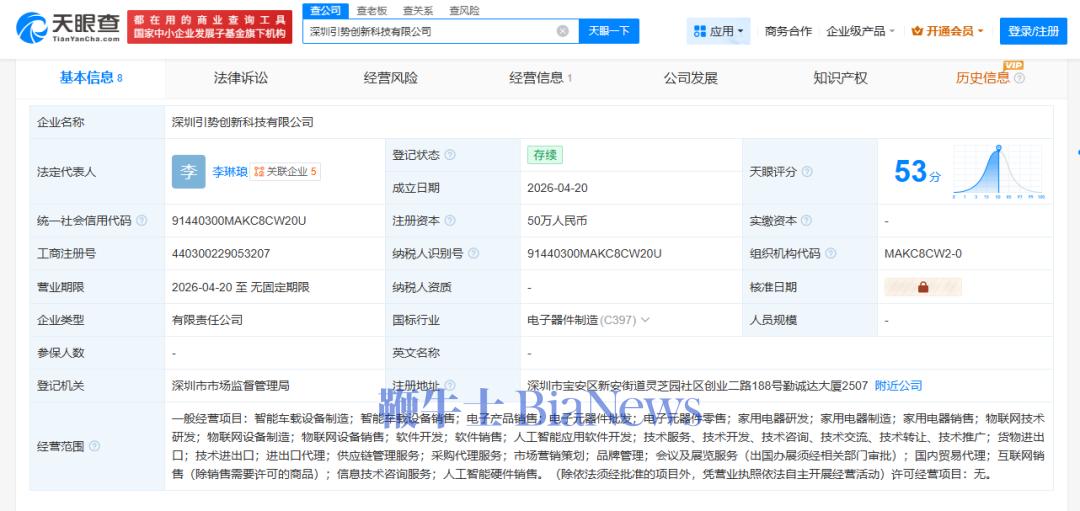This screenshot has width=1080, height=511.
Task: Click the 天眼一下 search button
Action: coord(609,31)
